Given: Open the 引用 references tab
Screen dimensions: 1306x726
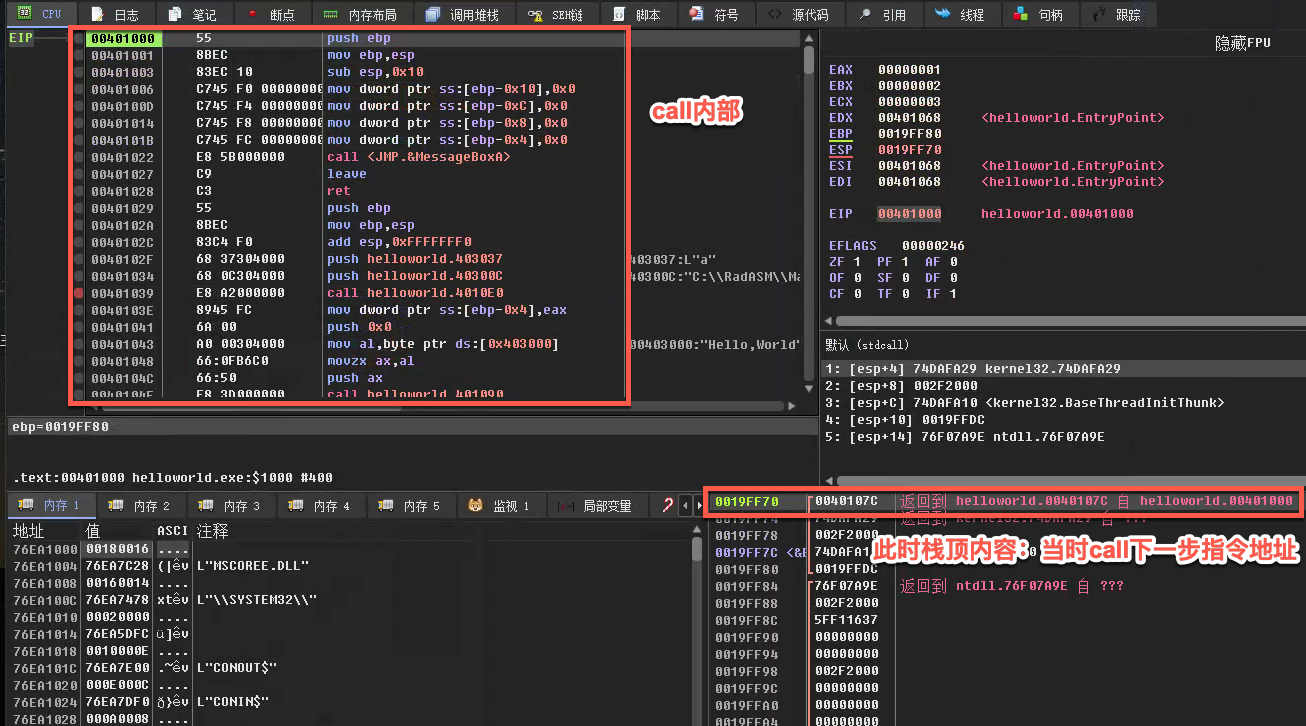Looking at the screenshot, I should [x=883, y=14].
